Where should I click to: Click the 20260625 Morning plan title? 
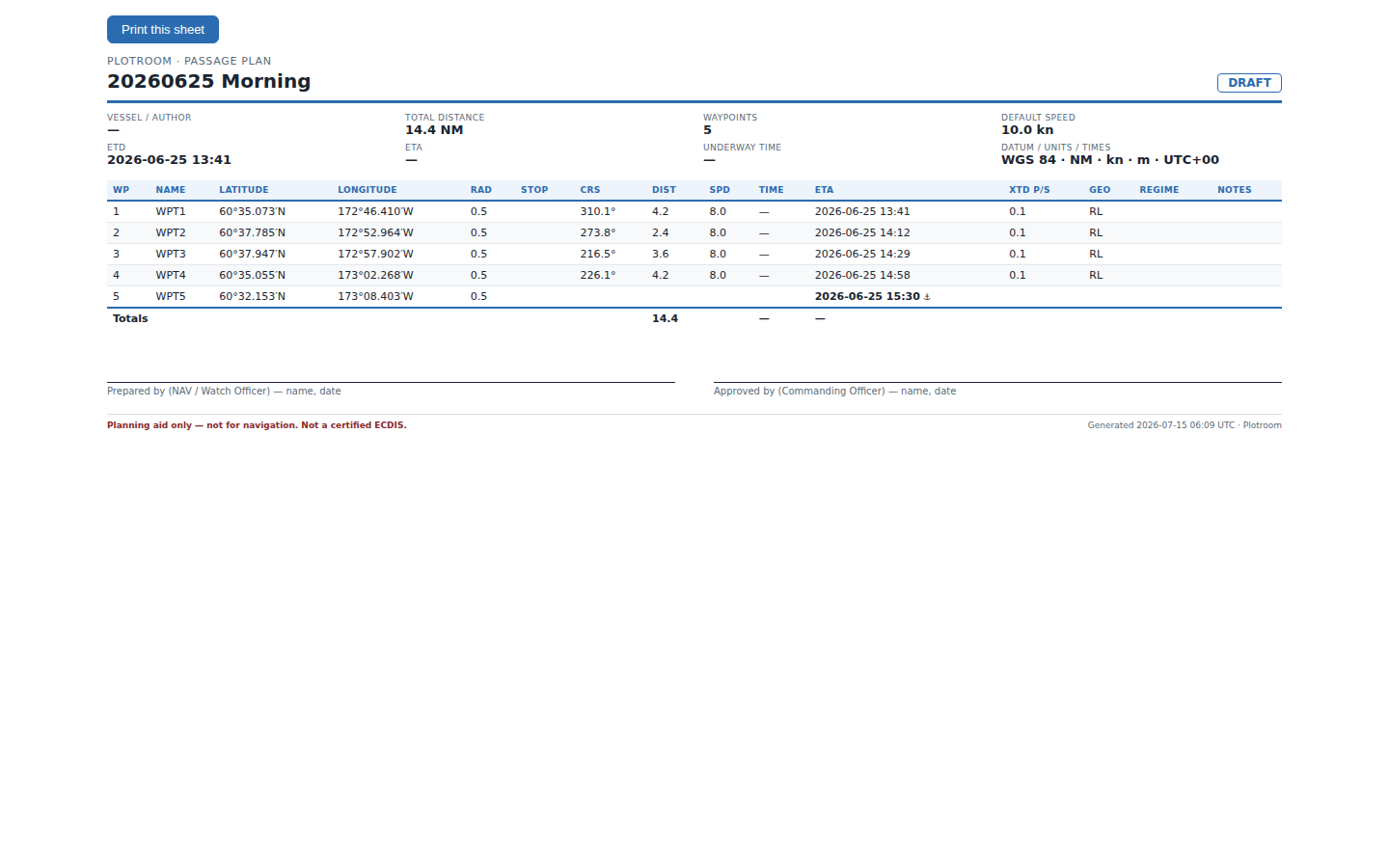click(209, 81)
